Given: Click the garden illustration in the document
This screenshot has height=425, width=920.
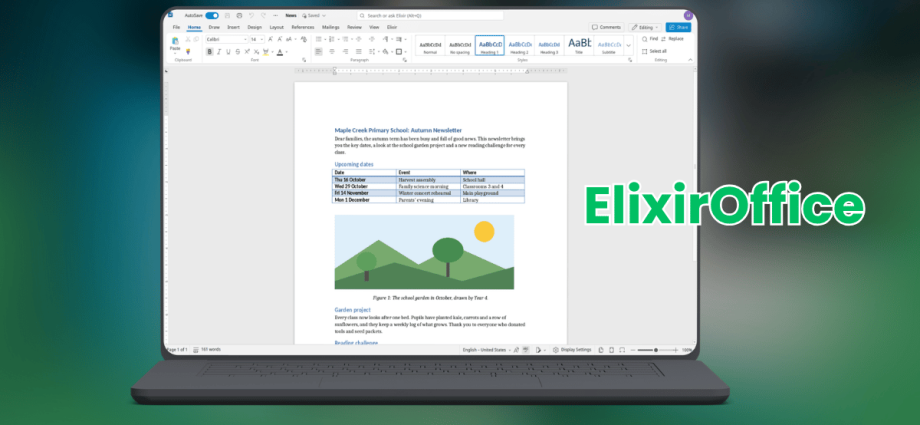Looking at the screenshot, I should [424, 252].
